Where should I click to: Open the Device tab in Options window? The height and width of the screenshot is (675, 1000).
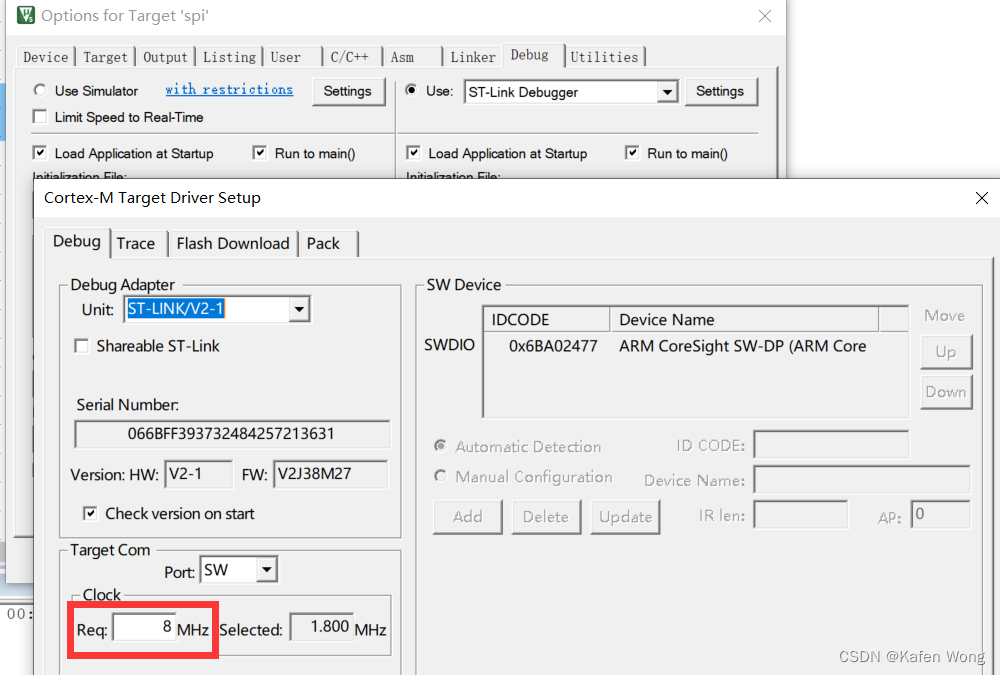coord(45,57)
